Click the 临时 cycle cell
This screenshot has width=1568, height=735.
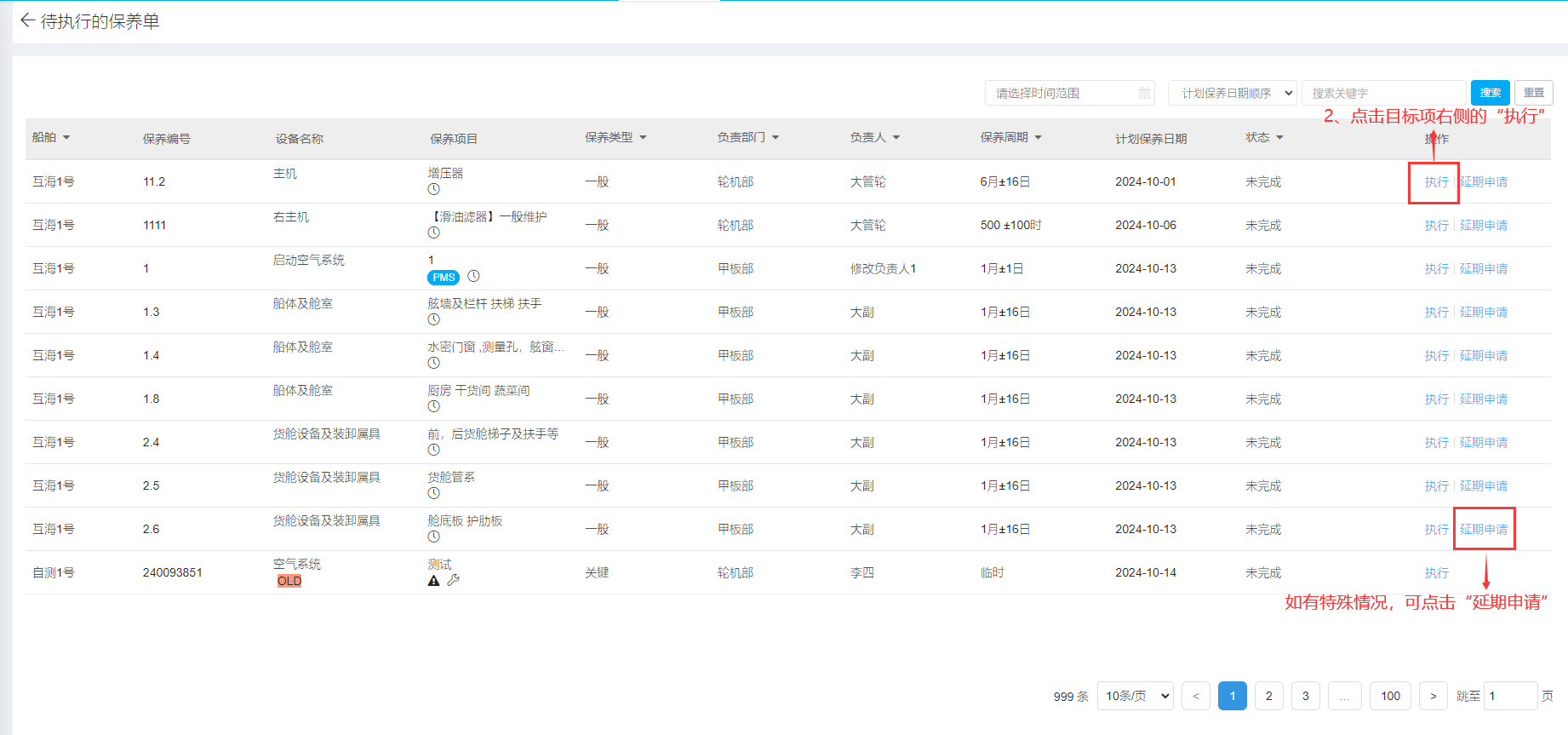click(992, 573)
